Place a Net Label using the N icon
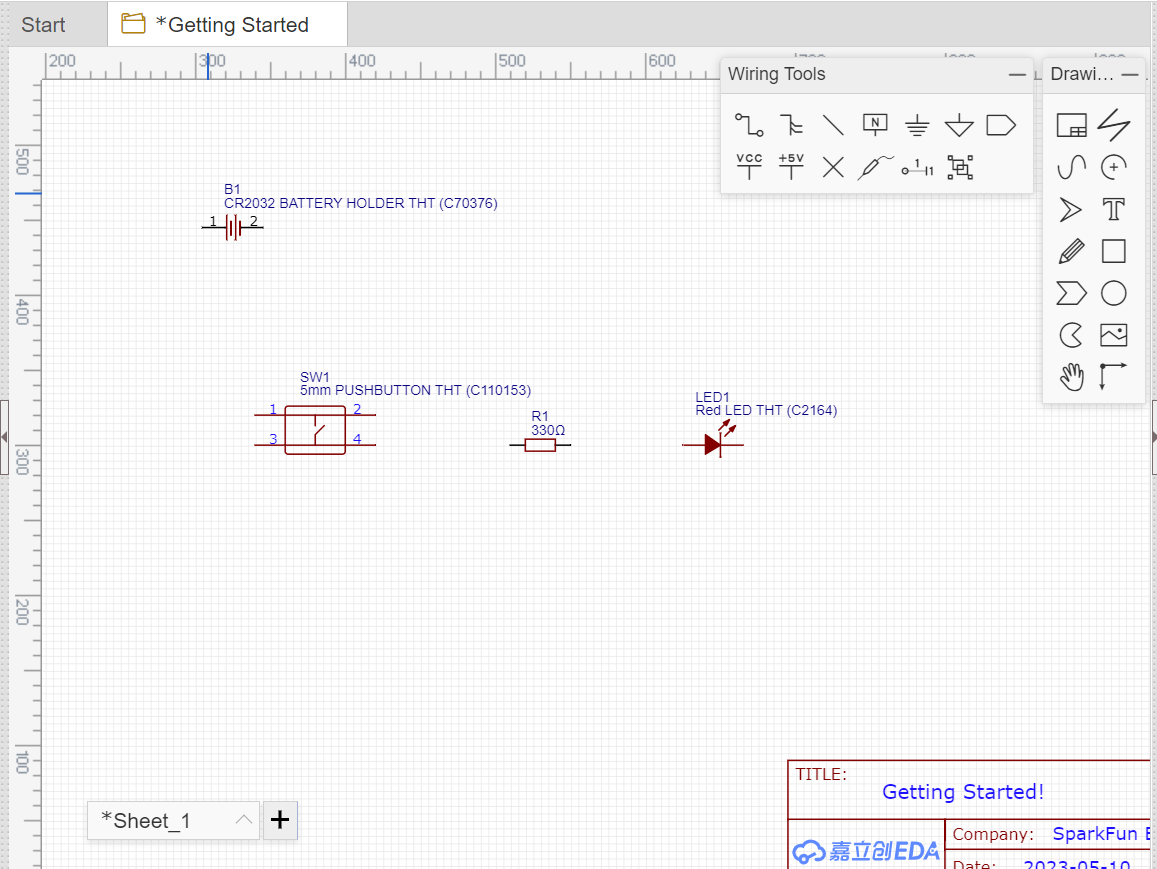1157x869 pixels. click(x=875, y=124)
